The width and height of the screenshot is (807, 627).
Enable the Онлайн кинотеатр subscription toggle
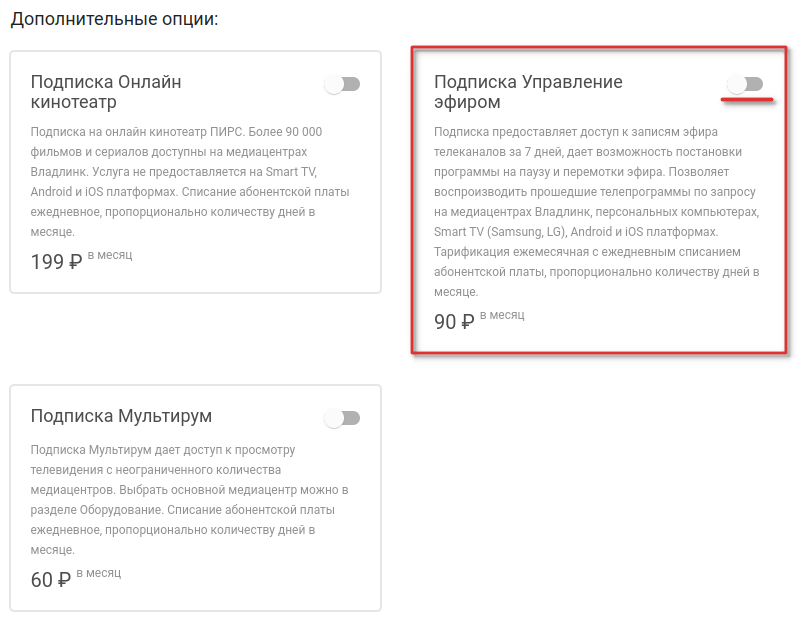342,84
